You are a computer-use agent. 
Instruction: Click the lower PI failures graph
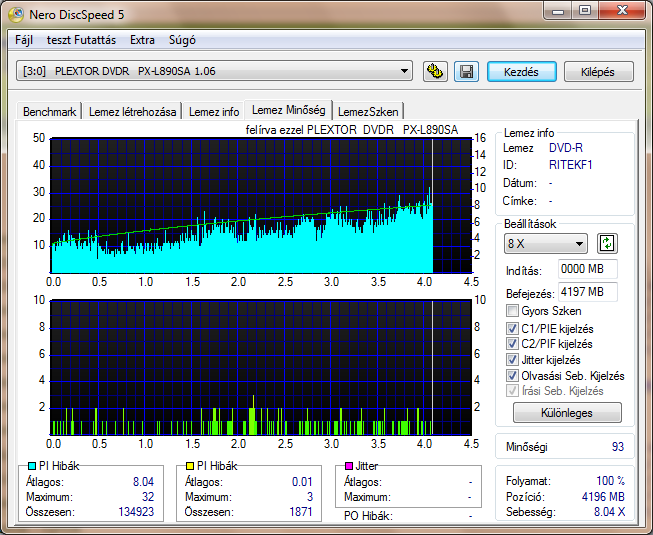click(x=261, y=367)
